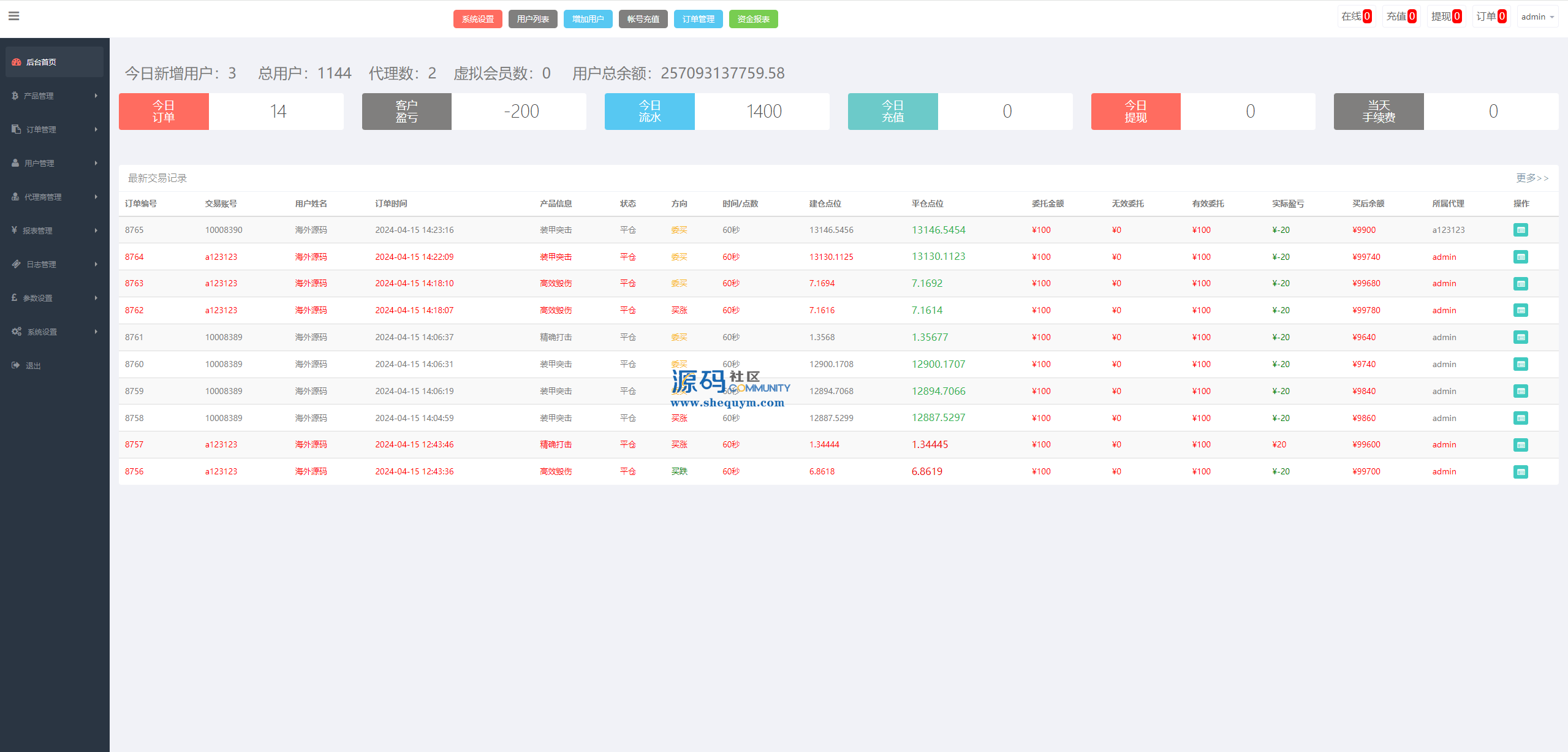This screenshot has height=752, width=1568.
Task: Toggle the hamburger sidebar menu icon
Action: (x=13, y=16)
